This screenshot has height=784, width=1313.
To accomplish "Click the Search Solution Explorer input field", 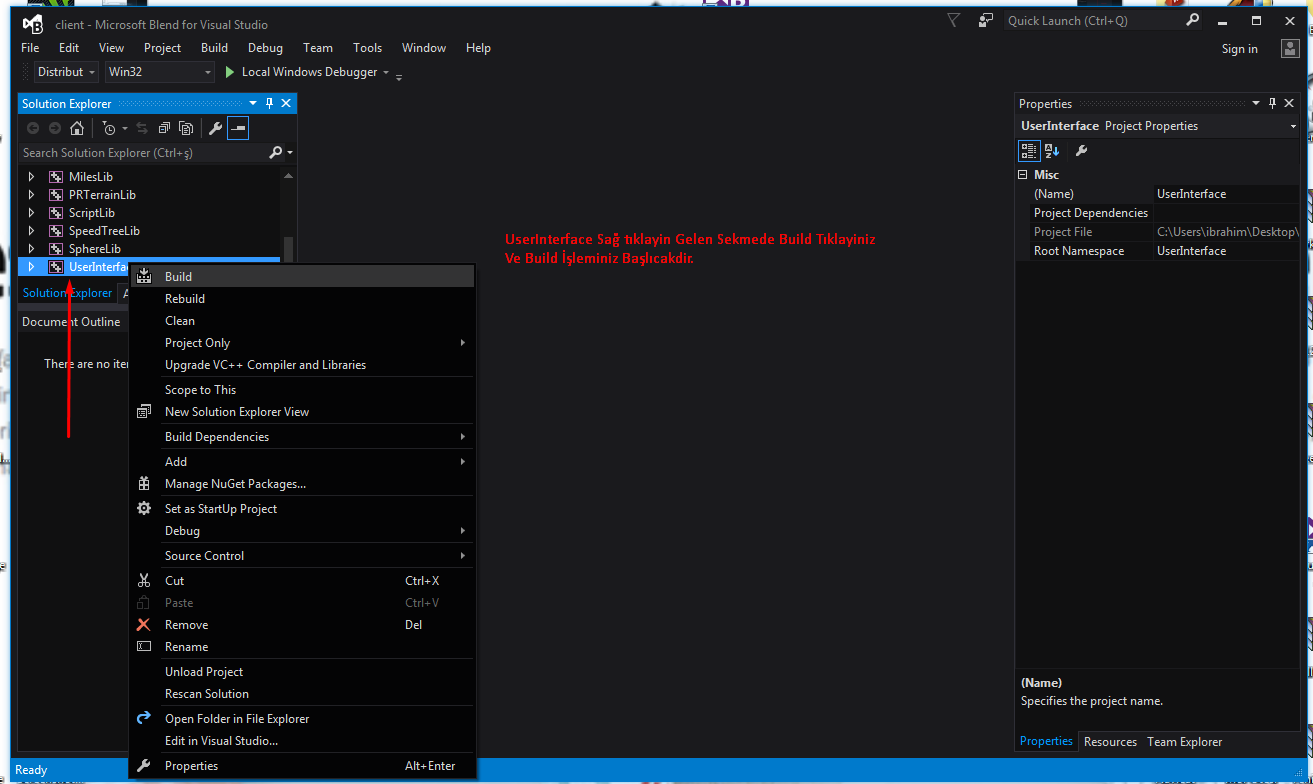I will [144, 153].
